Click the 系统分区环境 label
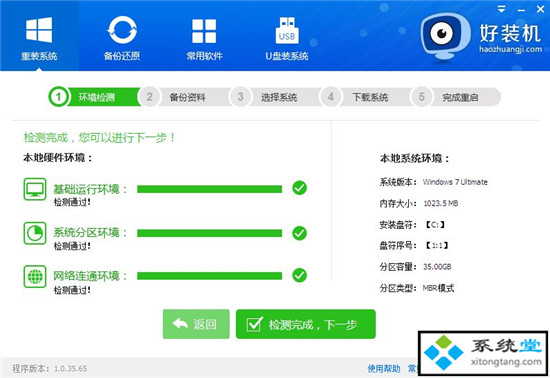Viewport: 550px width, 378px height. click(90, 233)
